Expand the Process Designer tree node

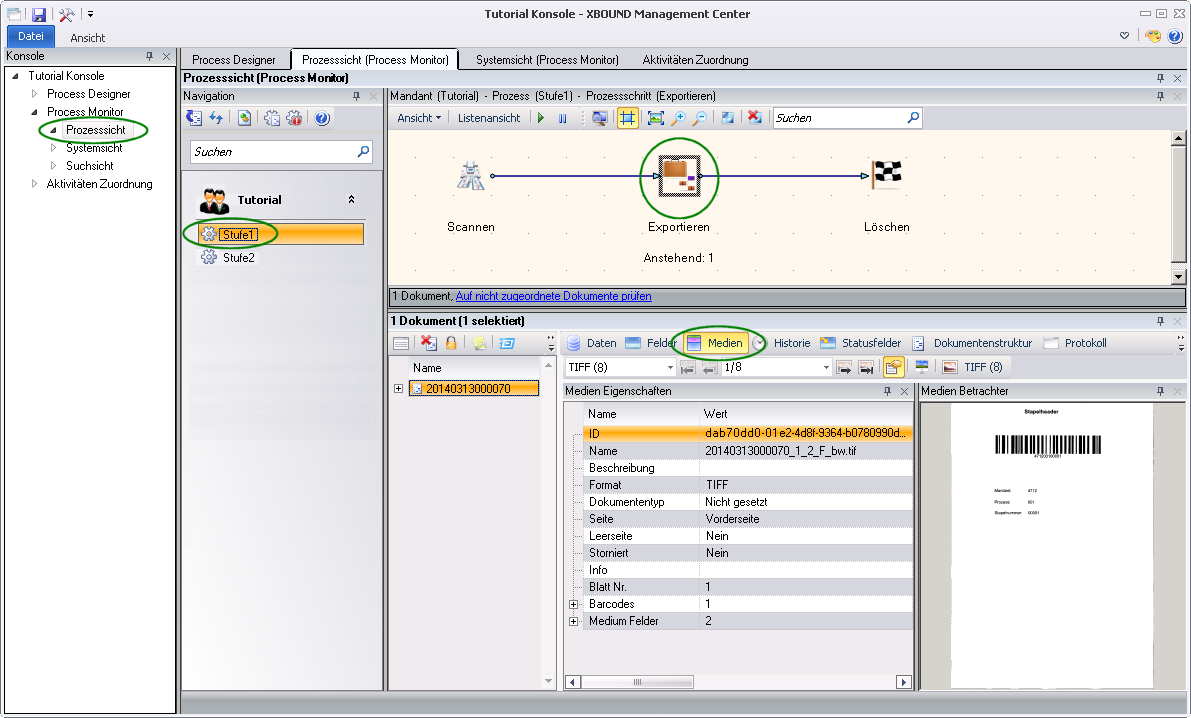click(35, 94)
